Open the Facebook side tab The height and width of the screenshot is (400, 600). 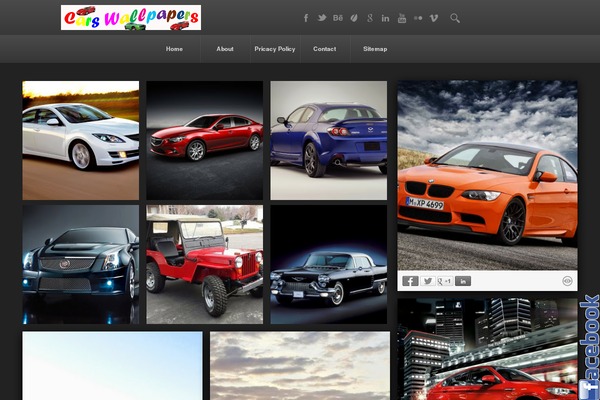589,346
